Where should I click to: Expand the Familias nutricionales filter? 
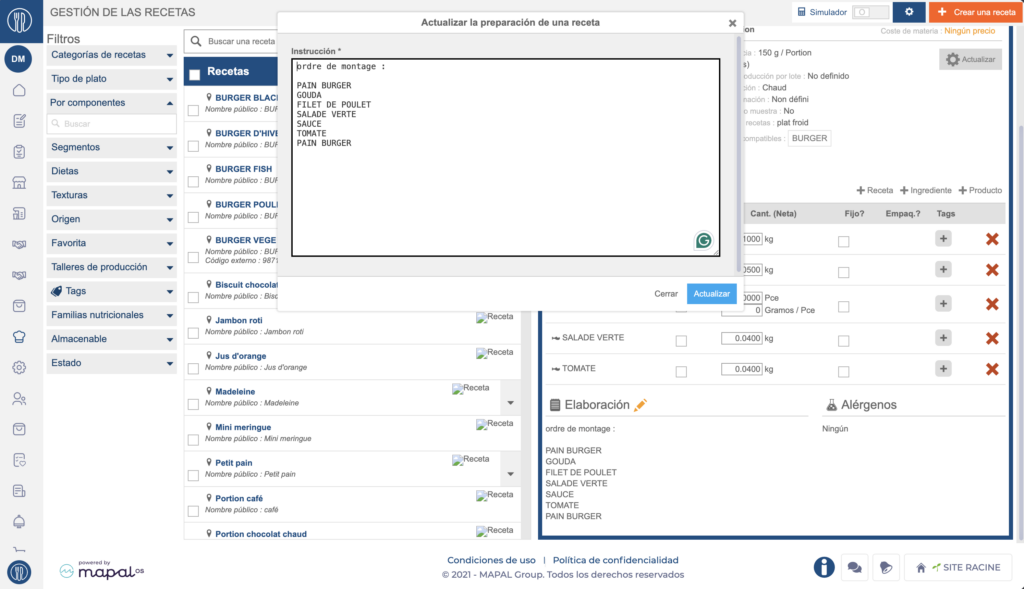[112, 315]
